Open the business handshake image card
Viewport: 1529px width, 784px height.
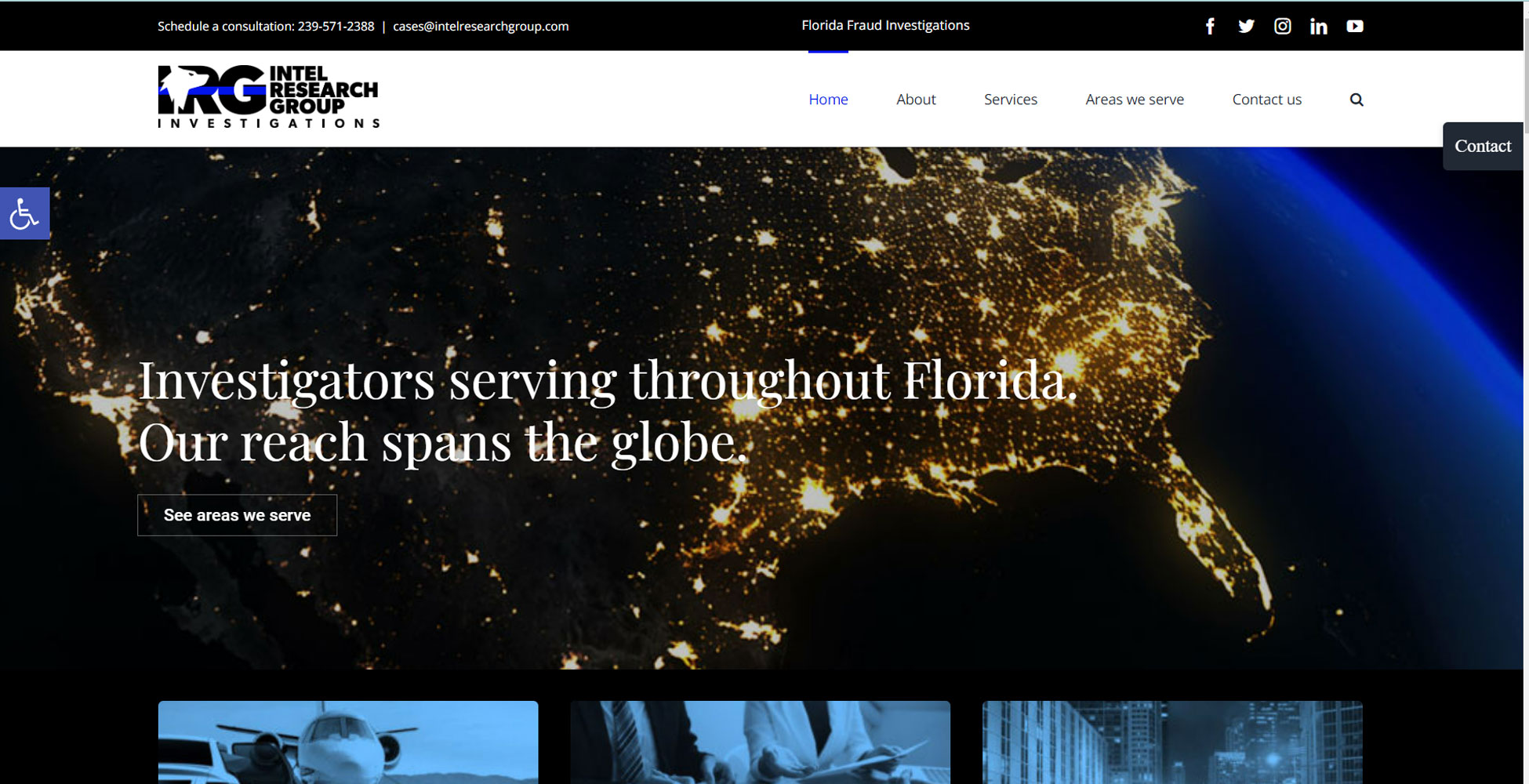[760, 742]
